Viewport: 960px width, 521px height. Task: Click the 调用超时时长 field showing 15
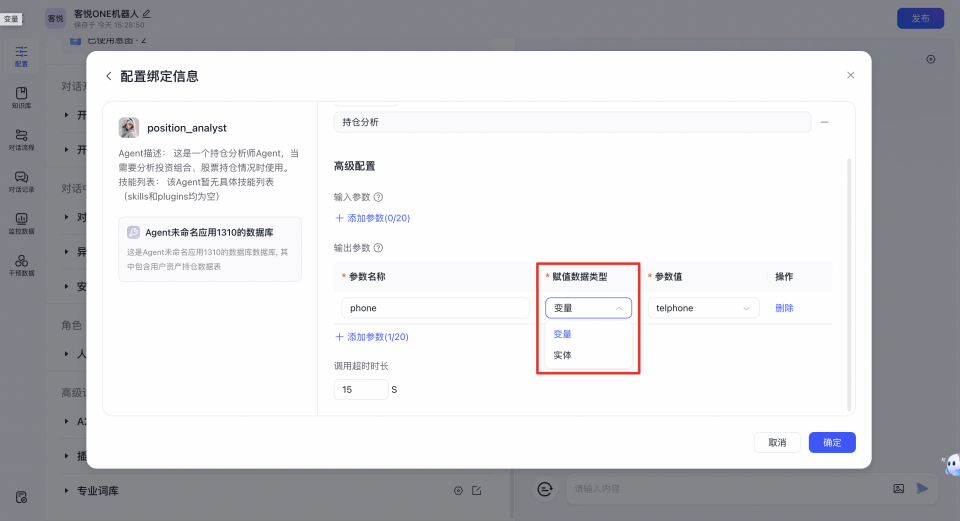click(361, 389)
